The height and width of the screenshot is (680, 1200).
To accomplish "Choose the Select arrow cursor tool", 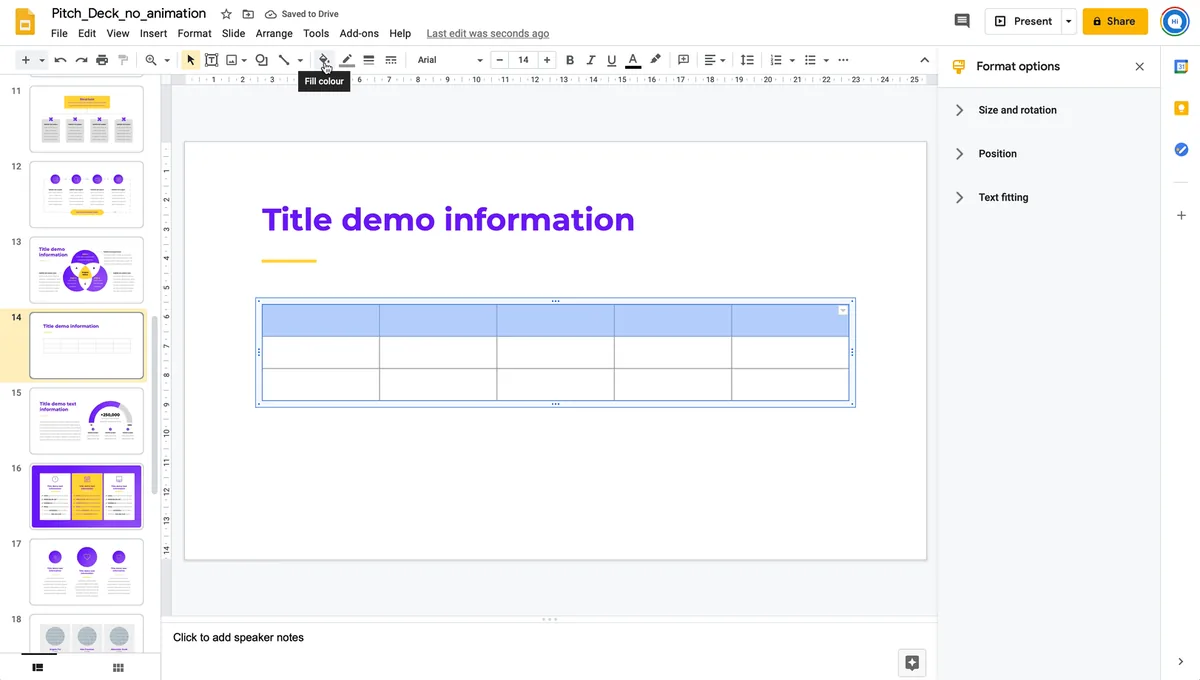I will pyautogui.click(x=191, y=60).
